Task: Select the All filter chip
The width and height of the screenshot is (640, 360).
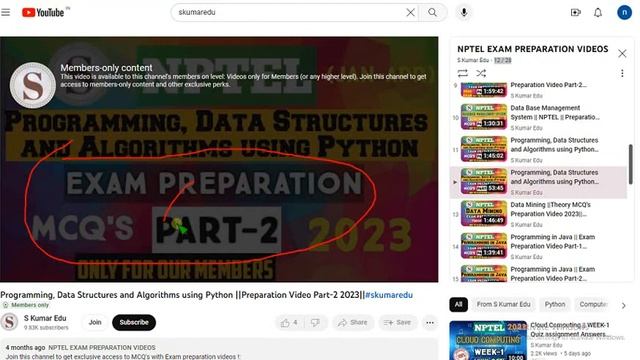Action: click(459, 304)
